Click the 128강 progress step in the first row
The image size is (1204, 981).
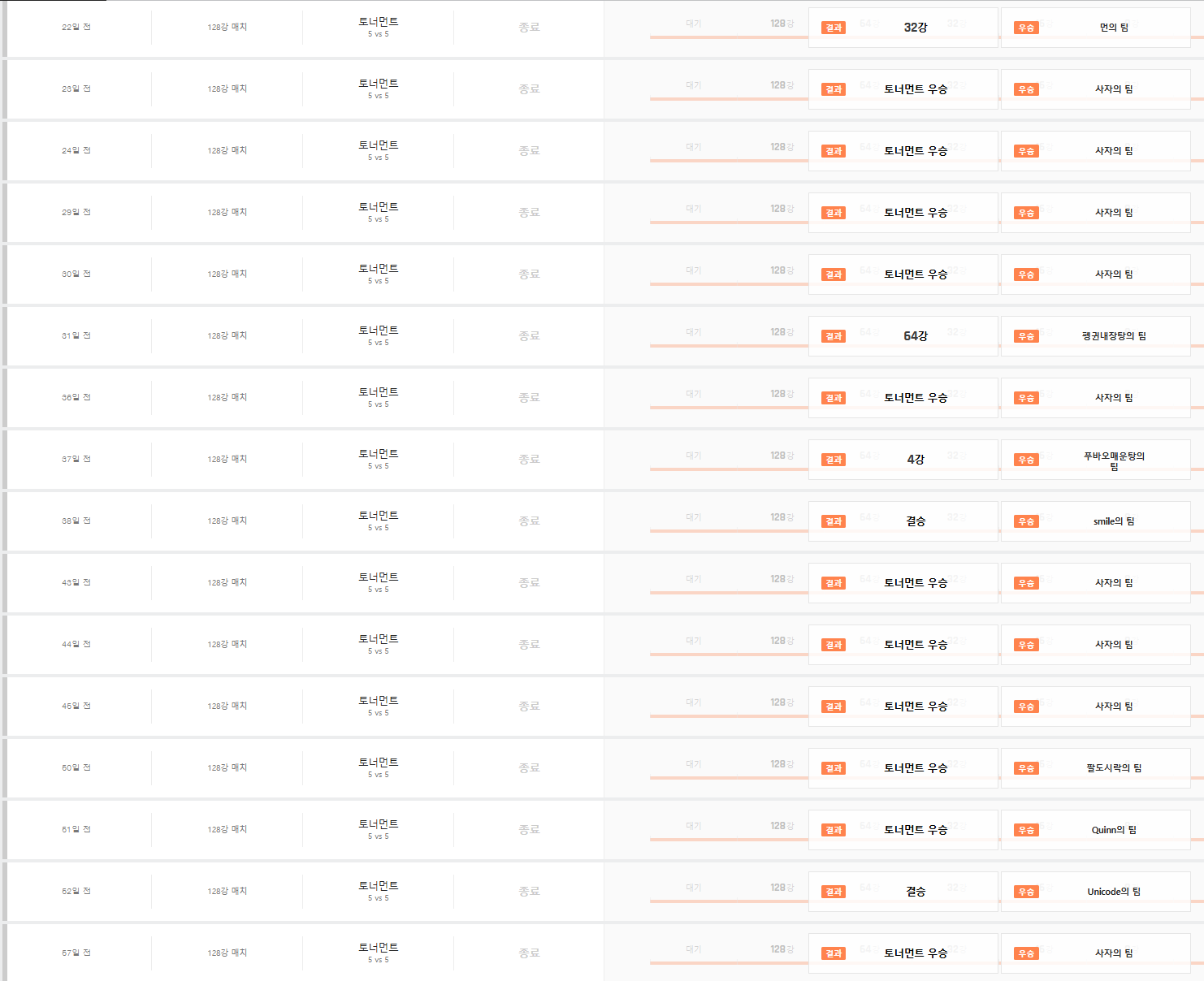782,24
